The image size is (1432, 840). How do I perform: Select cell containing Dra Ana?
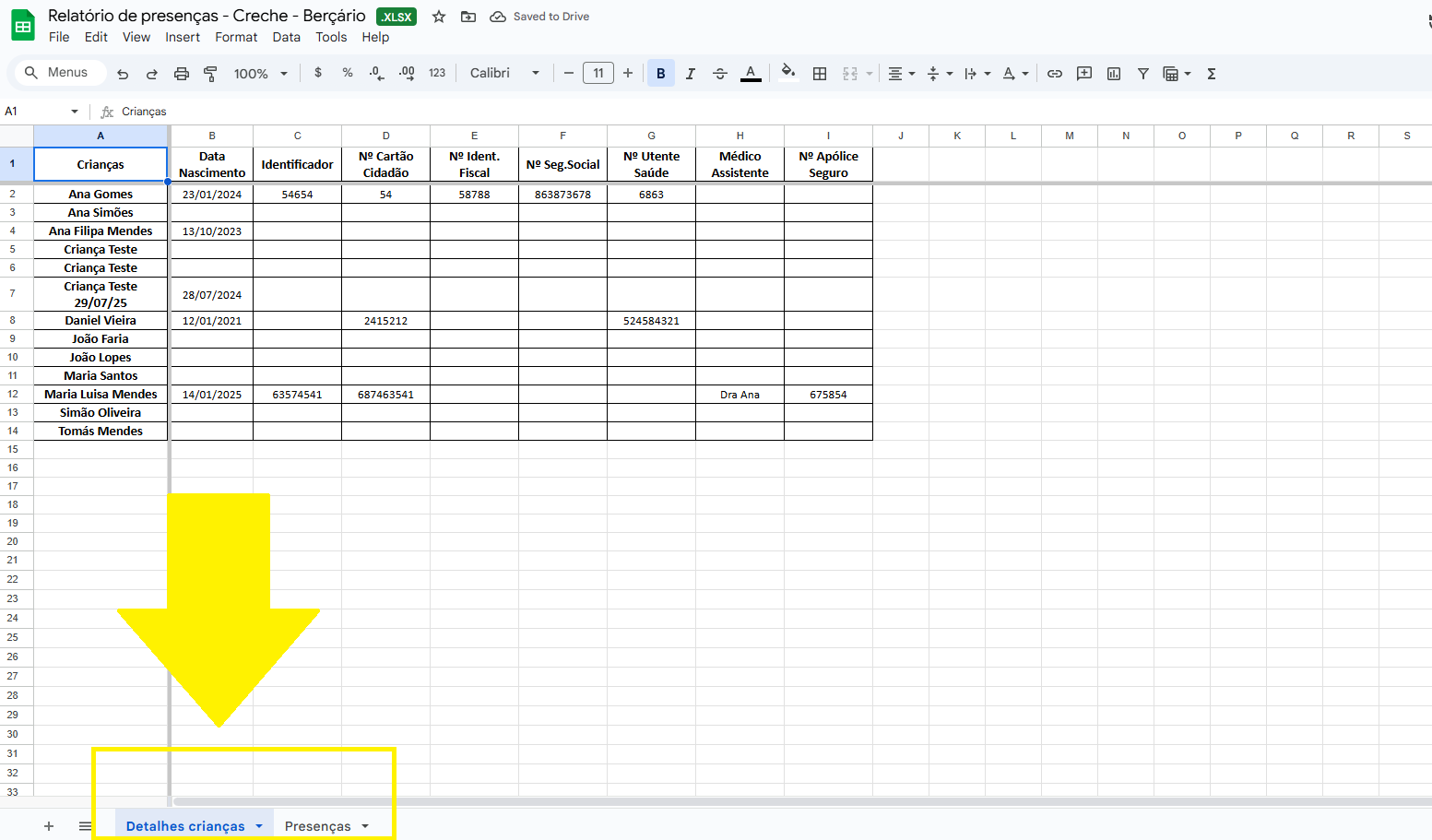pyautogui.click(x=740, y=395)
